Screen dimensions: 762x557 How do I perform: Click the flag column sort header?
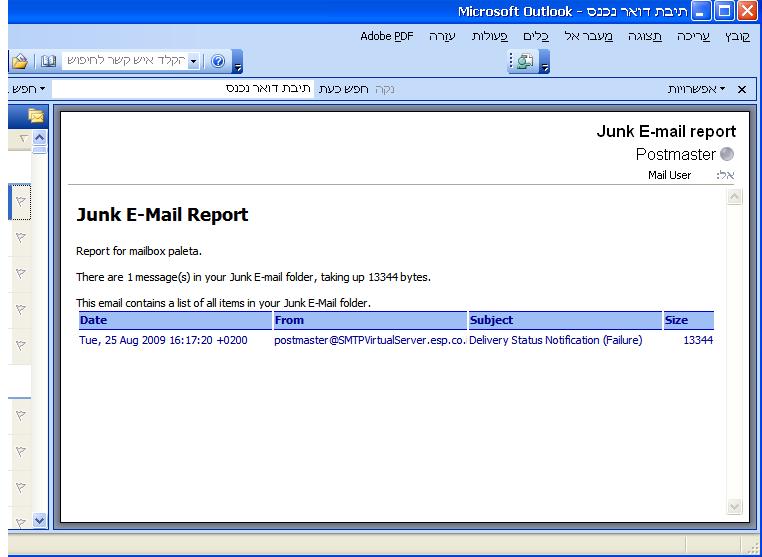click(x=23, y=139)
